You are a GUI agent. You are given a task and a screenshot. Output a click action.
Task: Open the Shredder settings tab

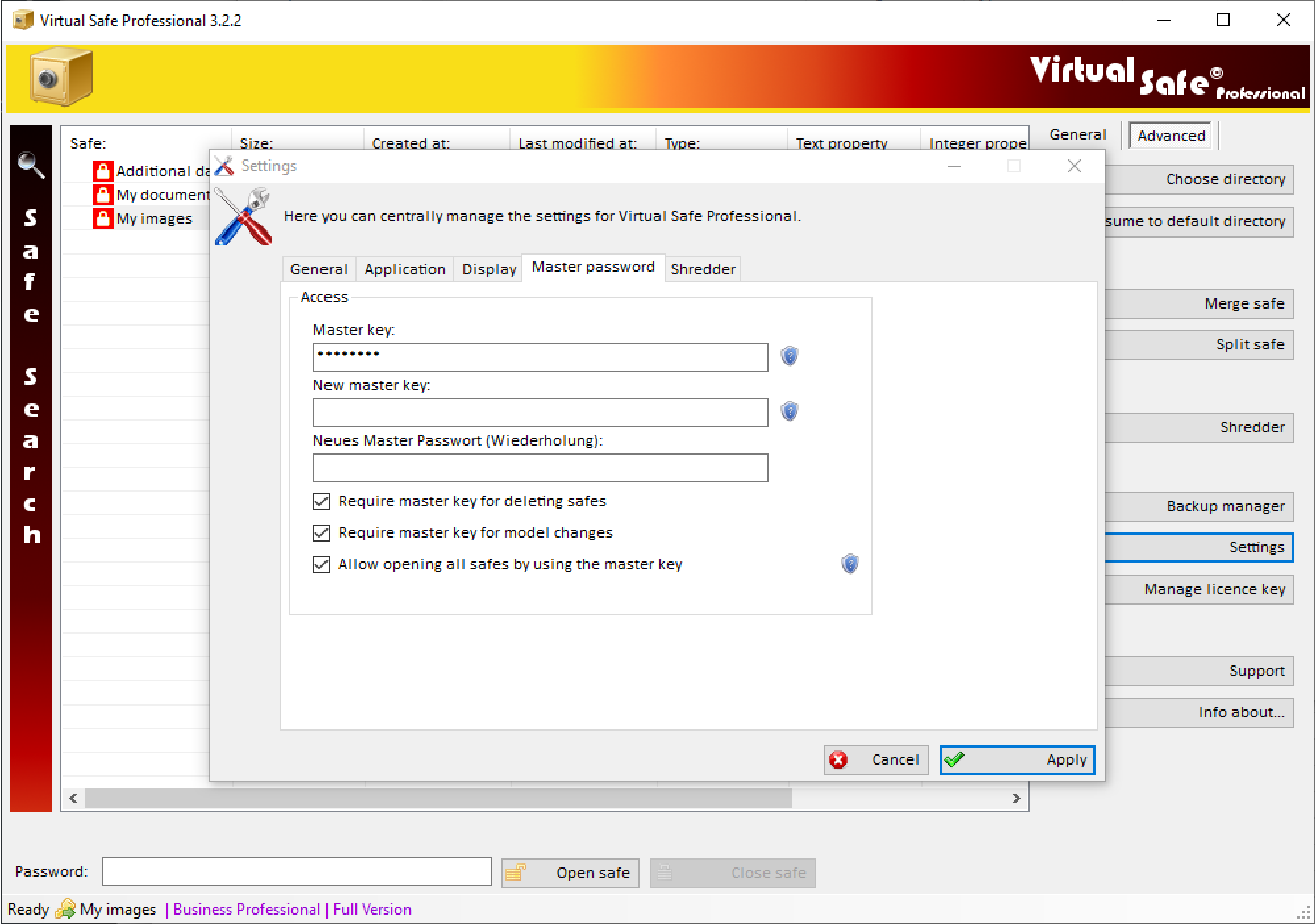click(703, 269)
